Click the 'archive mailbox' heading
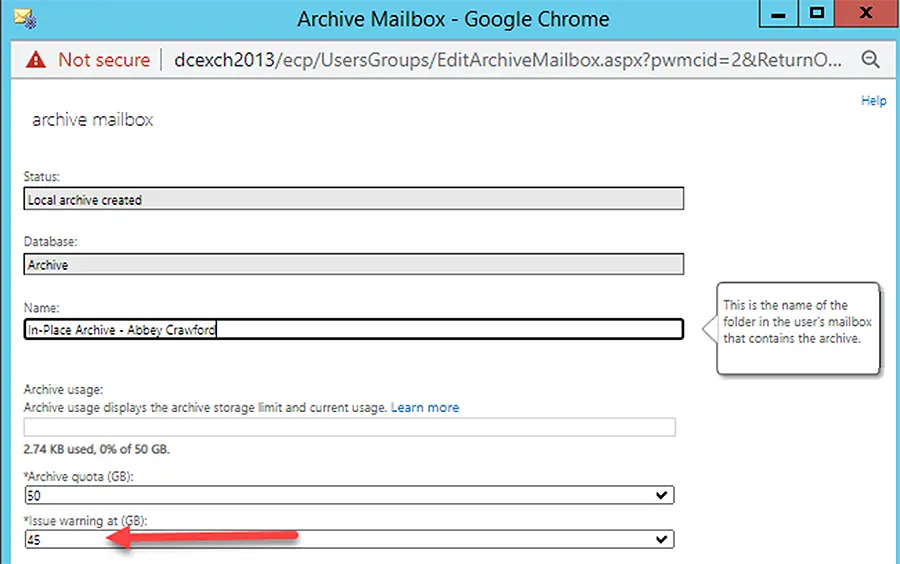 (92, 119)
